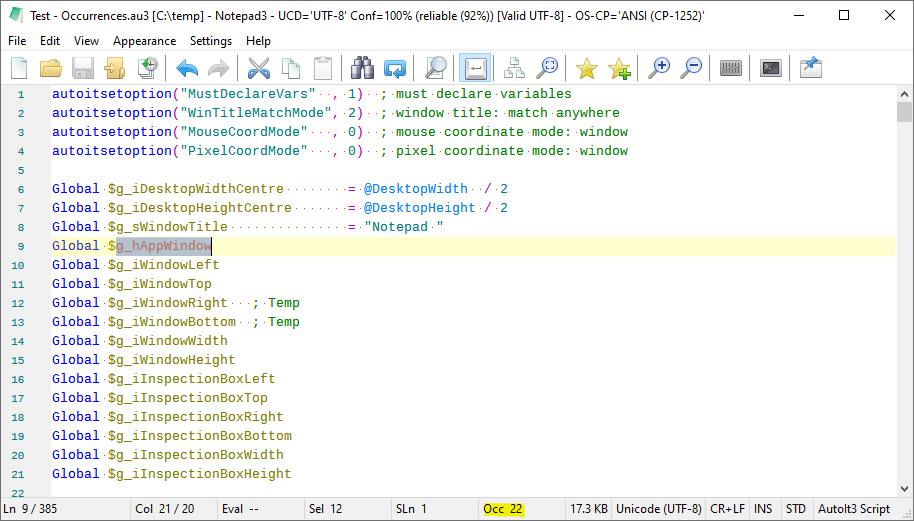
Task: Click the "WinTitleMatchMode" string on line 2
Action: point(256,113)
